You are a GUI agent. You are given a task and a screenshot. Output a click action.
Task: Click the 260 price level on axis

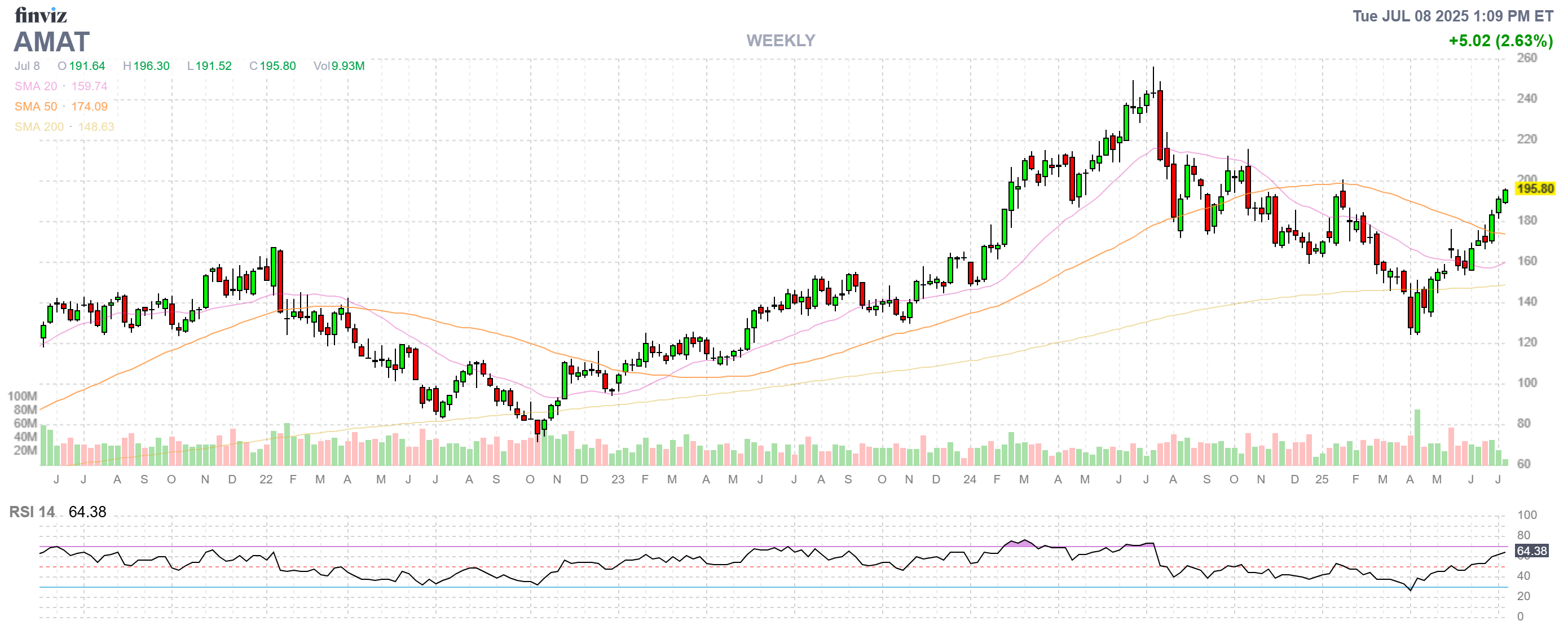click(1527, 58)
